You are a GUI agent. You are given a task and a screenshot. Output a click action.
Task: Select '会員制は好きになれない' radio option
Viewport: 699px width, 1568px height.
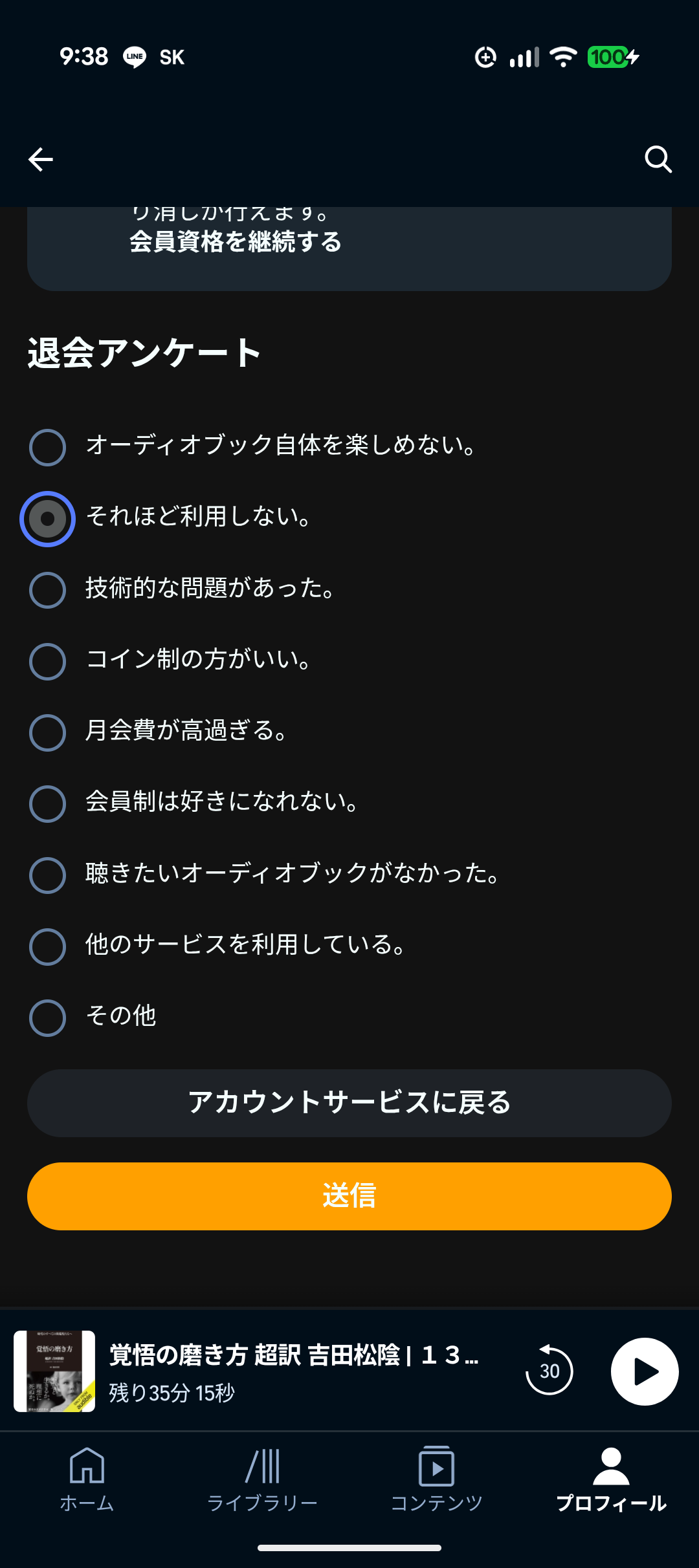click(x=48, y=803)
